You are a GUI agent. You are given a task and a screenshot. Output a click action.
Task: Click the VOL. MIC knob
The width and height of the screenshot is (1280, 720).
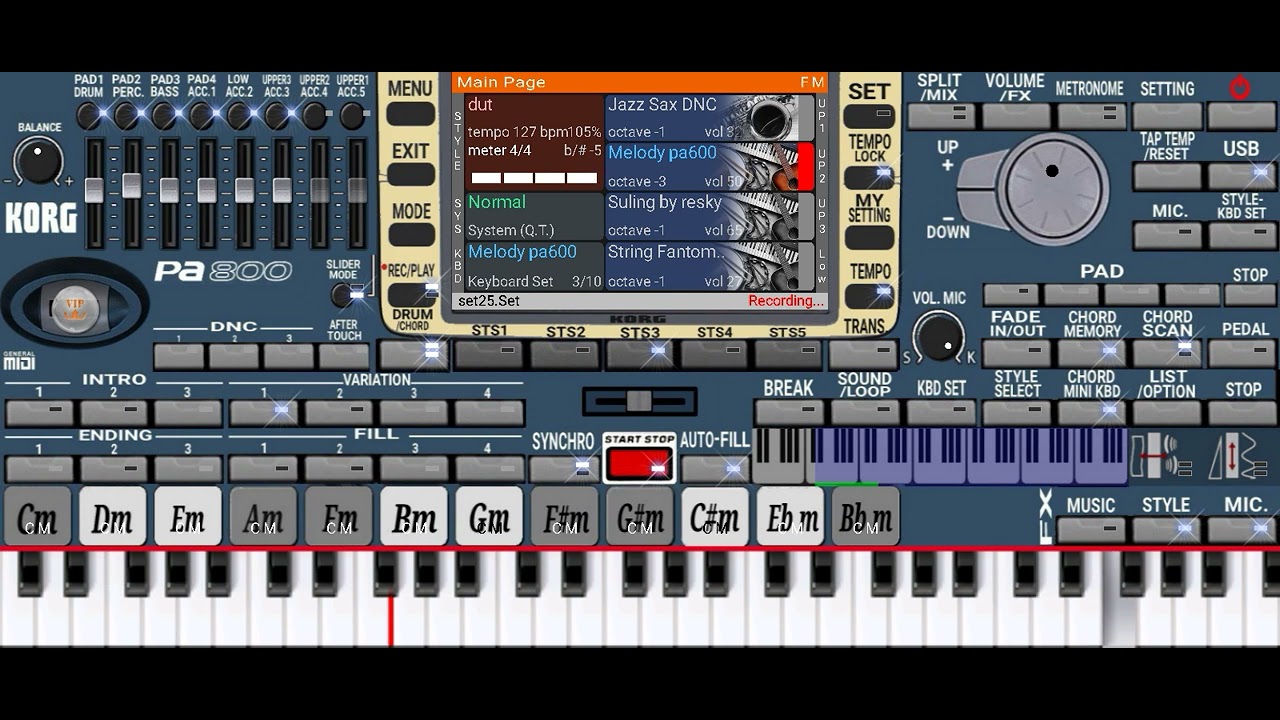point(940,336)
